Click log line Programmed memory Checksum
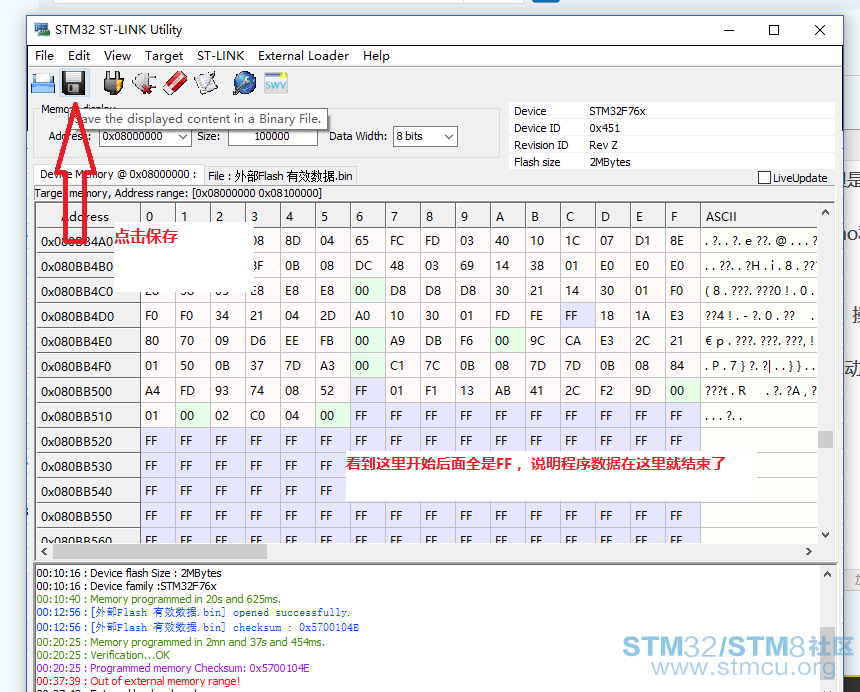 (173, 668)
